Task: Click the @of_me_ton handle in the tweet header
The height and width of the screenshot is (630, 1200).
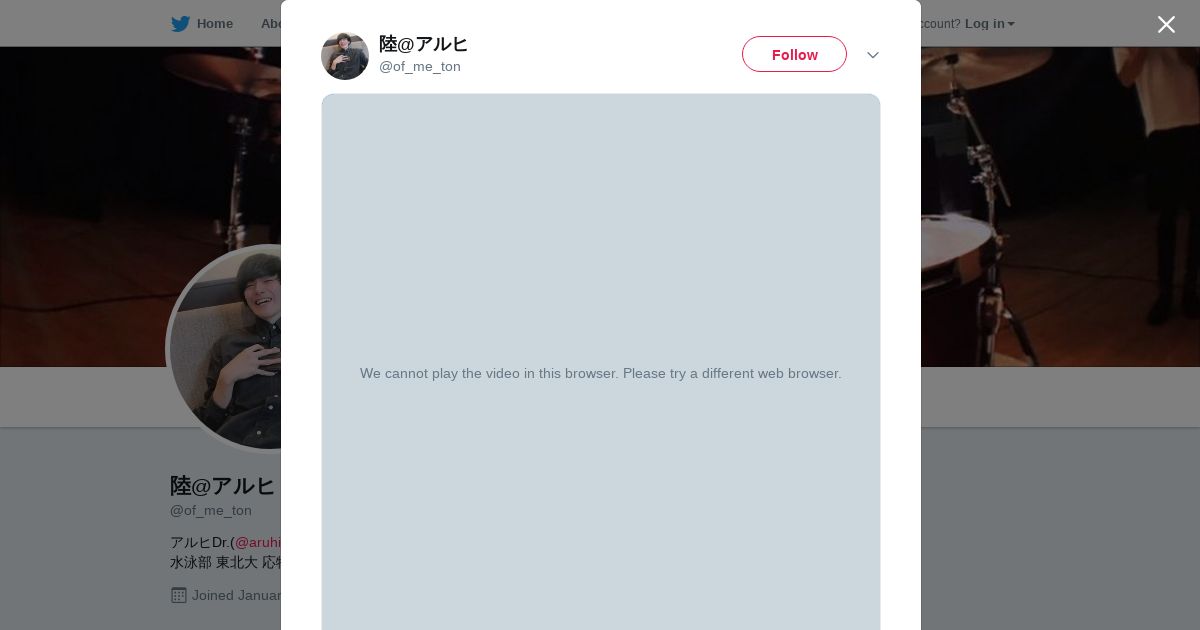Action: point(420,67)
